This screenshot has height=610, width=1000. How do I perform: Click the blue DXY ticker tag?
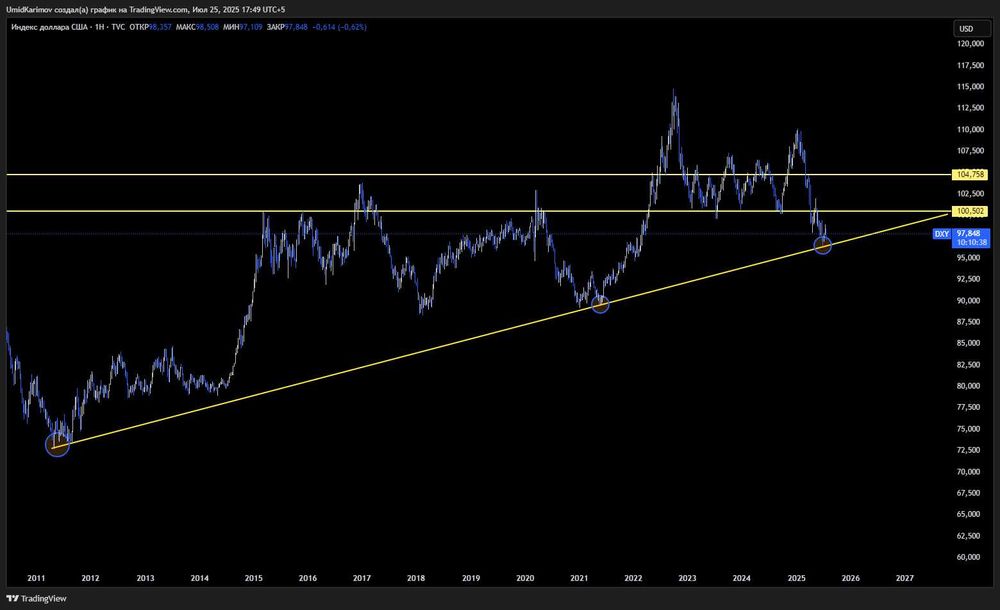point(942,234)
